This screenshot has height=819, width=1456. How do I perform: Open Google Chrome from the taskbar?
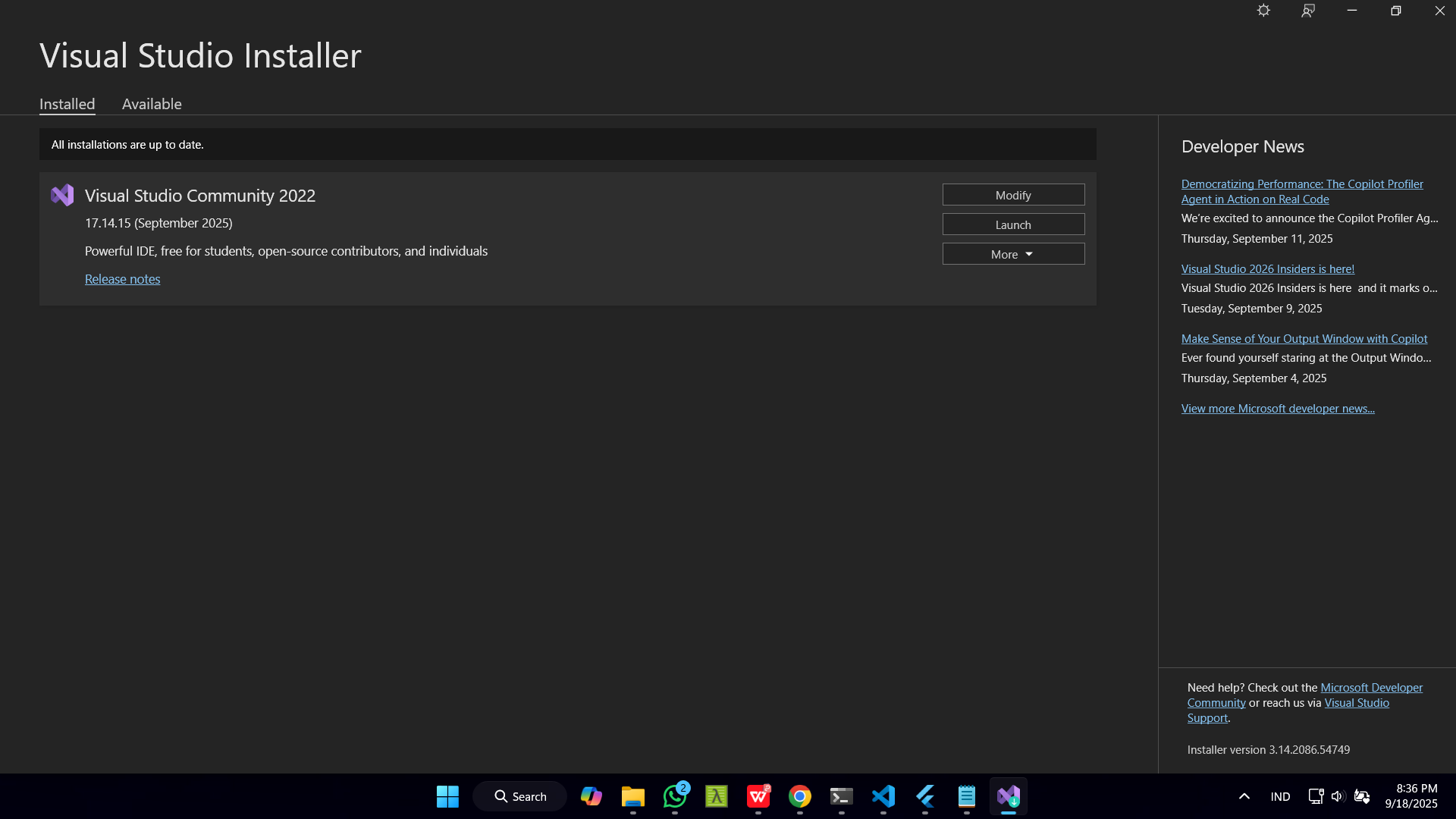coord(800,796)
